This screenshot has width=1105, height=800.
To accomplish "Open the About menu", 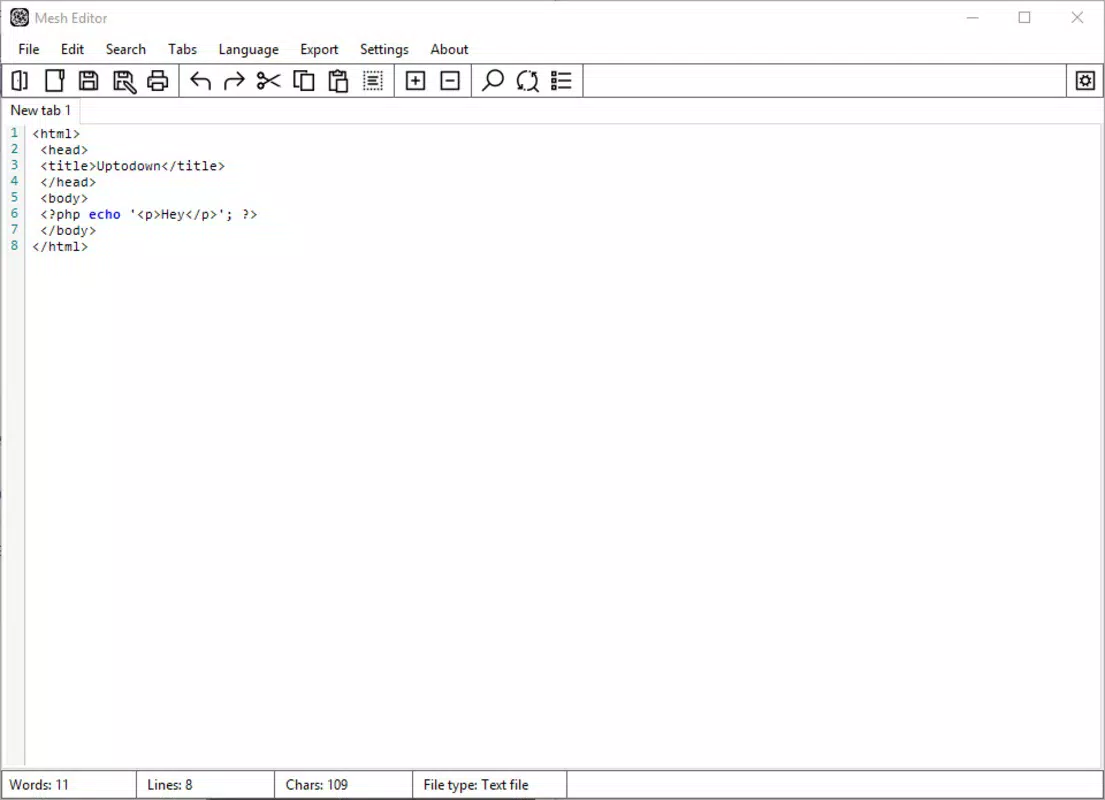I will point(449,49).
